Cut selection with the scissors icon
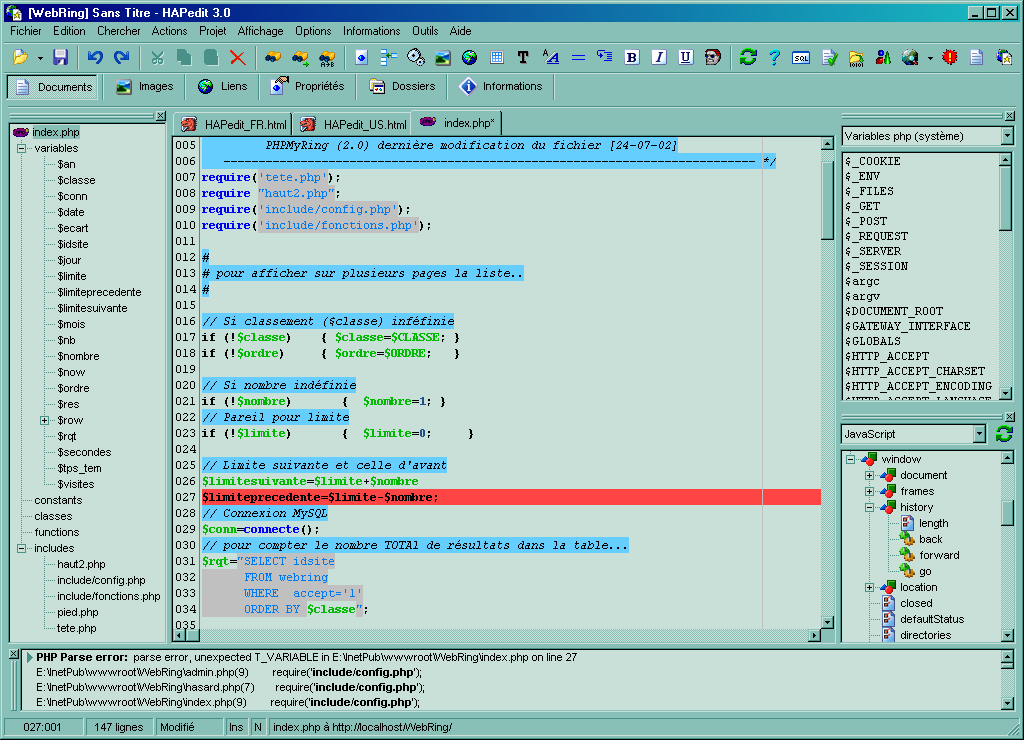 [x=157, y=57]
